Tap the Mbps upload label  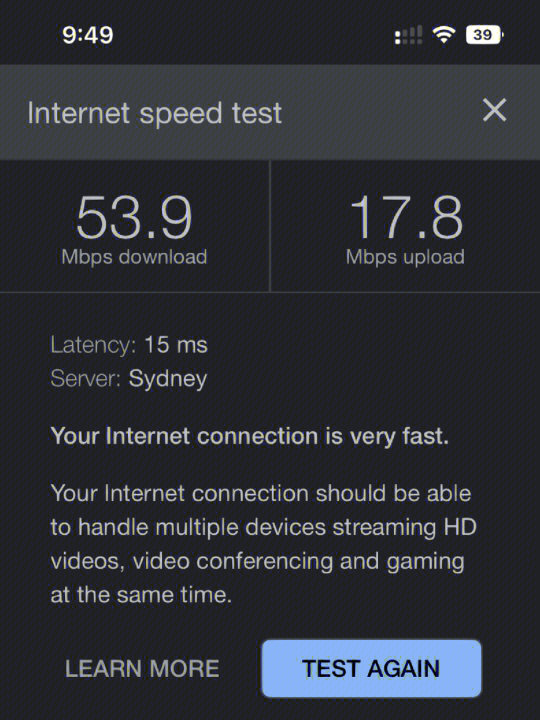point(405,257)
